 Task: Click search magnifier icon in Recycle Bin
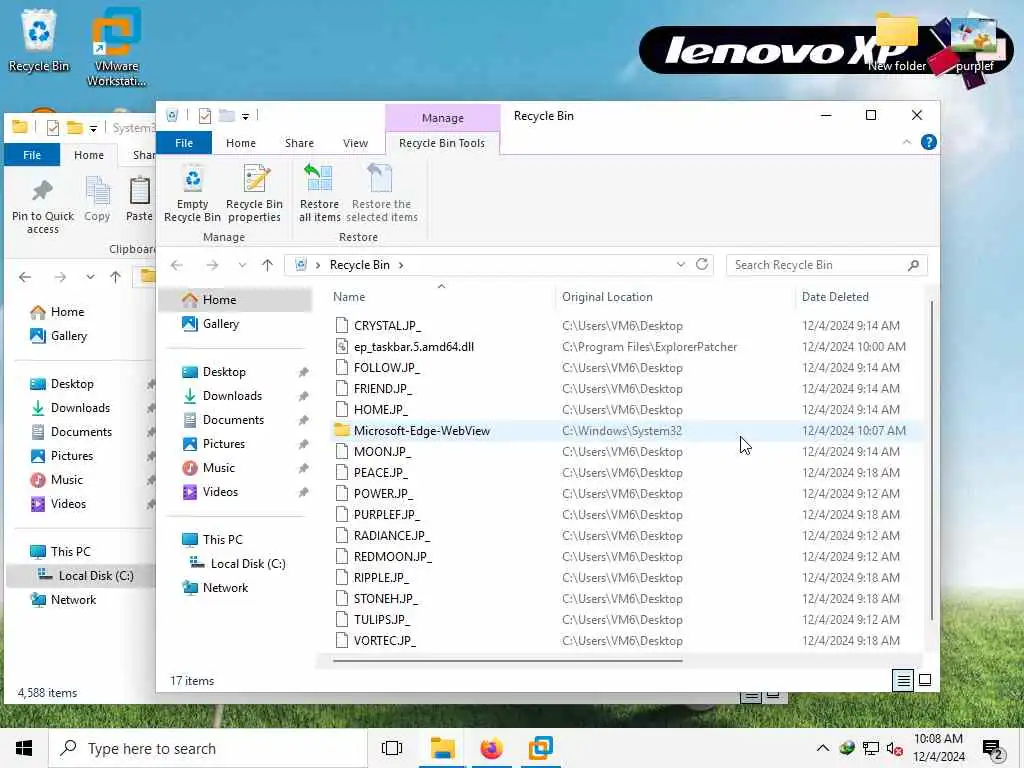click(913, 264)
